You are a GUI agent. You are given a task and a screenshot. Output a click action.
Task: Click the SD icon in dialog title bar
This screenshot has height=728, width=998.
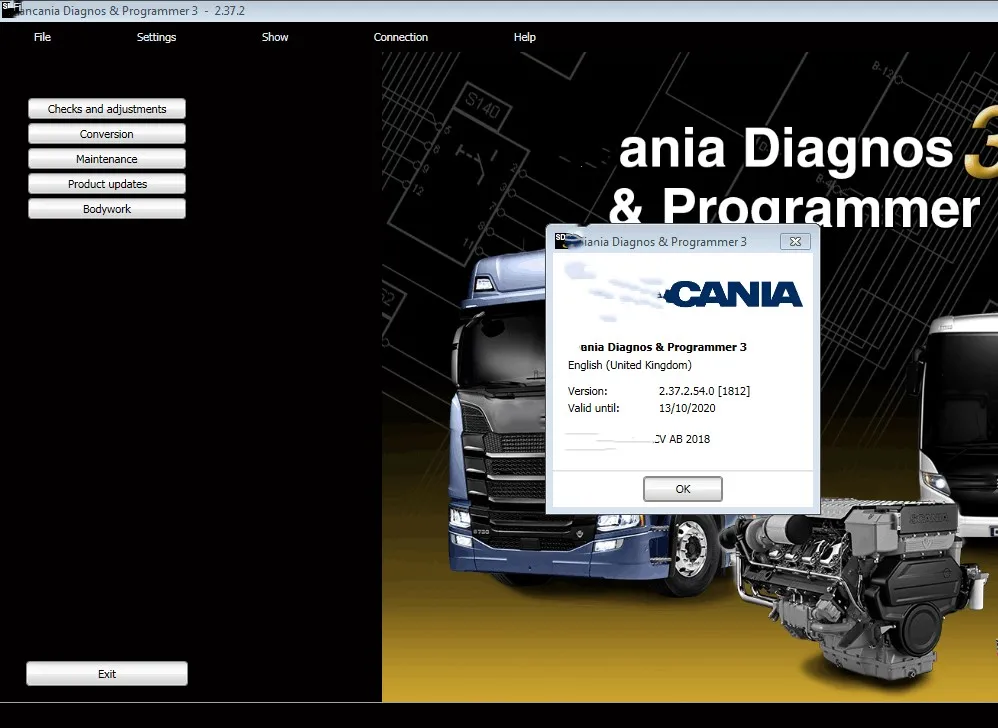tap(562, 240)
